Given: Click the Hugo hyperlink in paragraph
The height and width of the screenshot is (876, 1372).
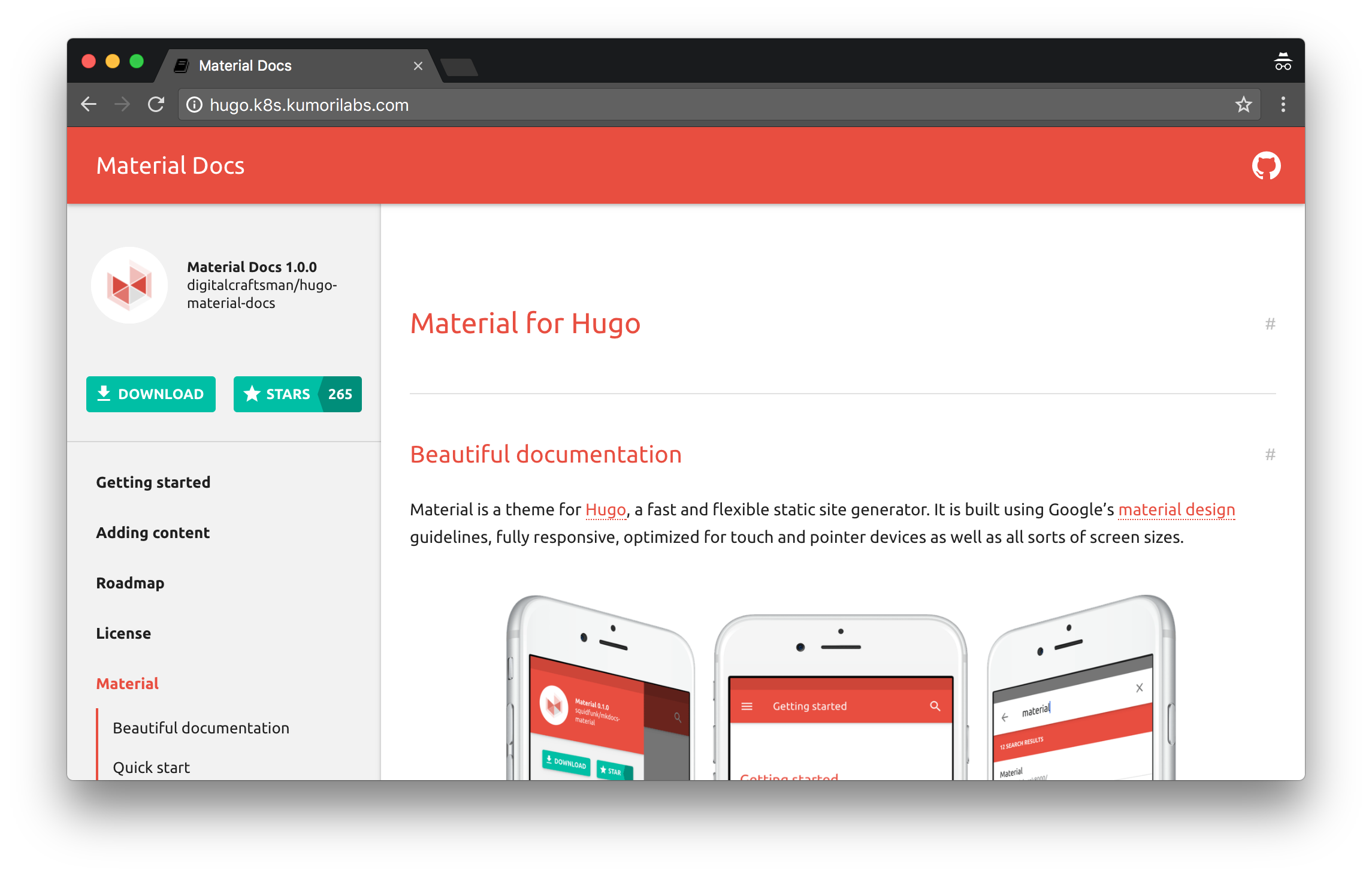Looking at the screenshot, I should [605, 510].
